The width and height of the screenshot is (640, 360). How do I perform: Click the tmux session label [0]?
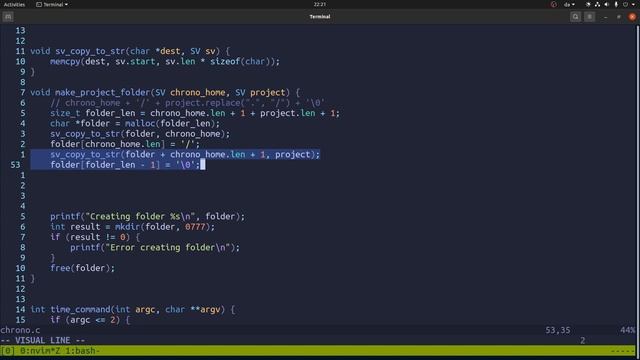(8, 351)
